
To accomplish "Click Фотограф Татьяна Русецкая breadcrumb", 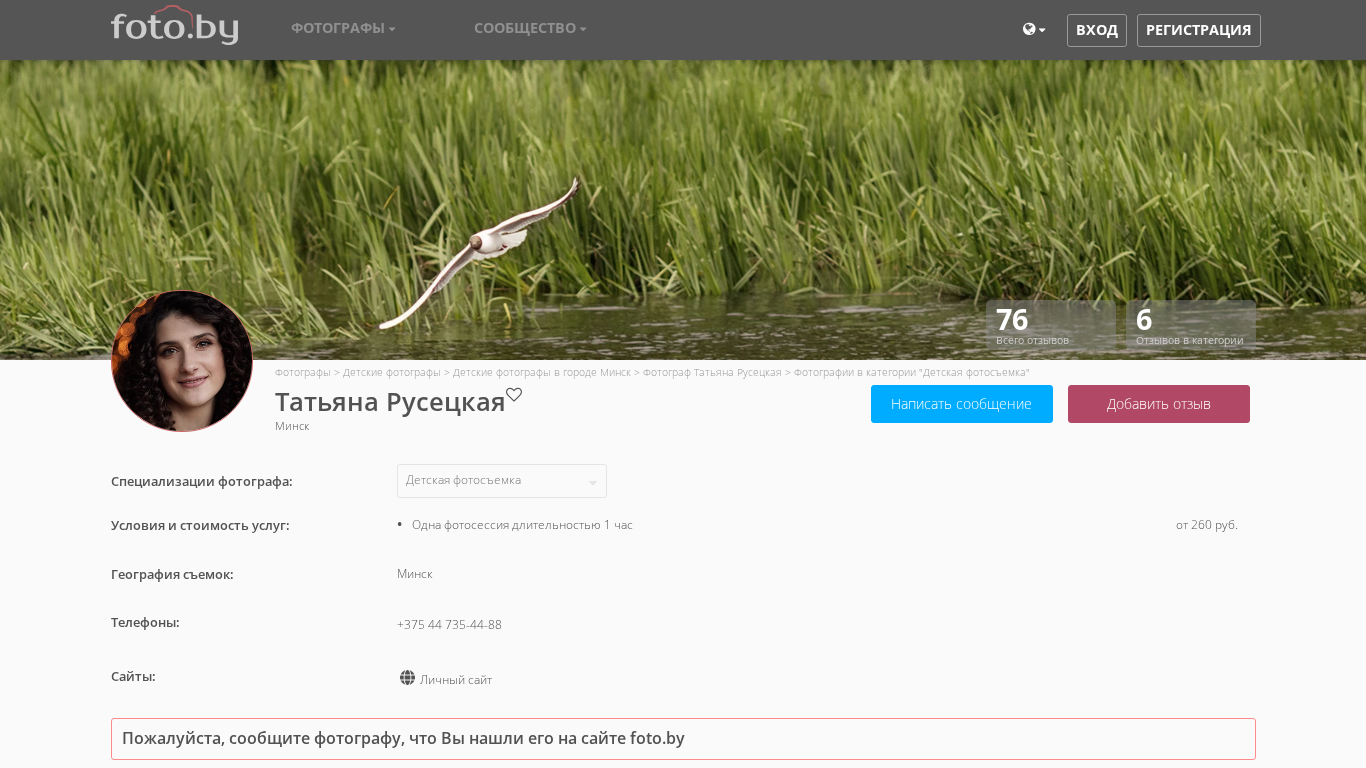I will point(712,372).
